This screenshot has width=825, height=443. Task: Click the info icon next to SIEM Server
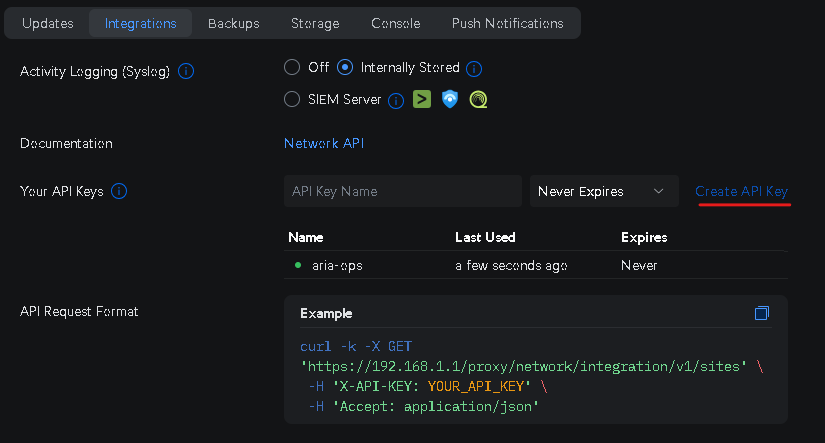coord(396,100)
